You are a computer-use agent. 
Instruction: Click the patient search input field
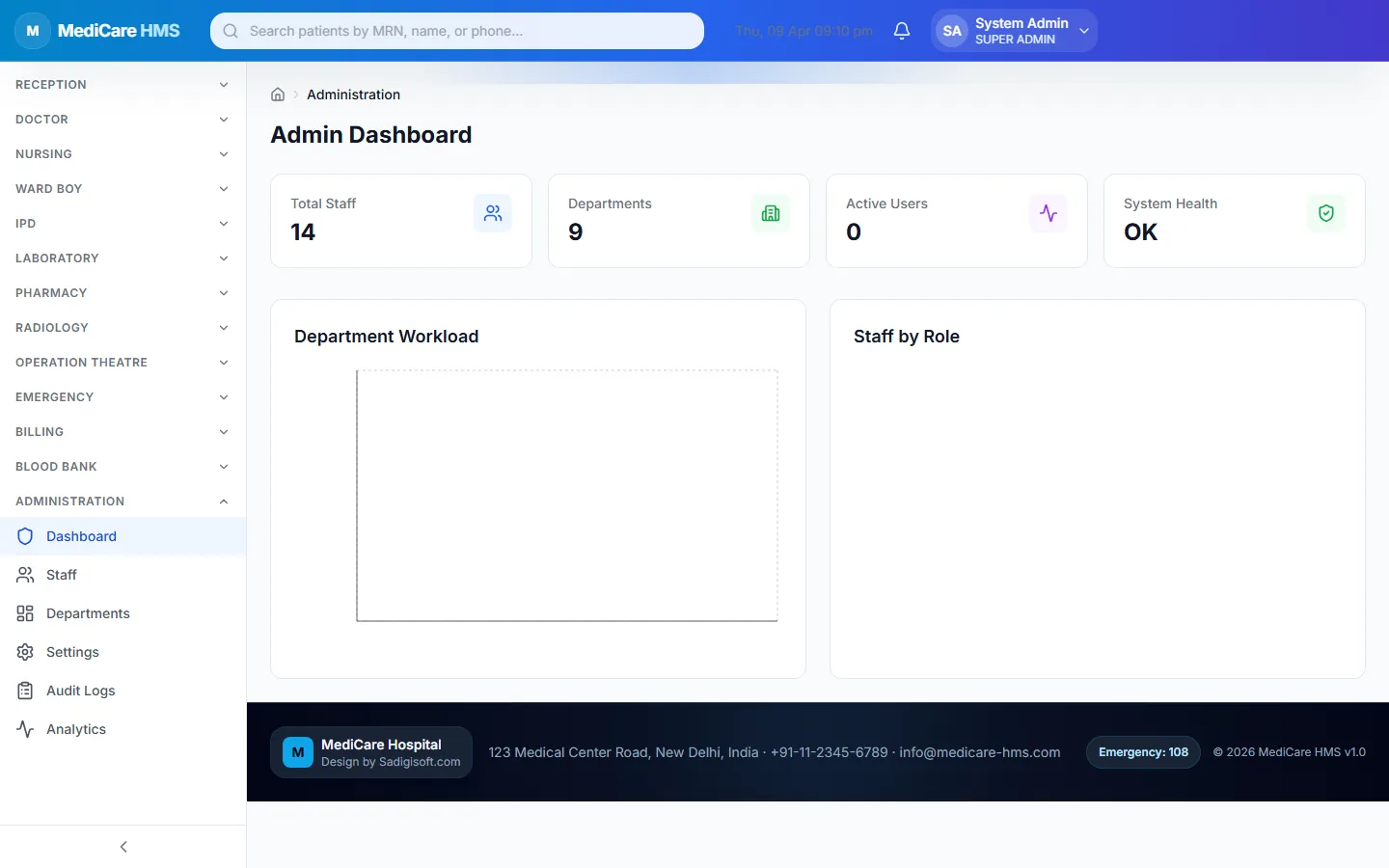[457, 31]
